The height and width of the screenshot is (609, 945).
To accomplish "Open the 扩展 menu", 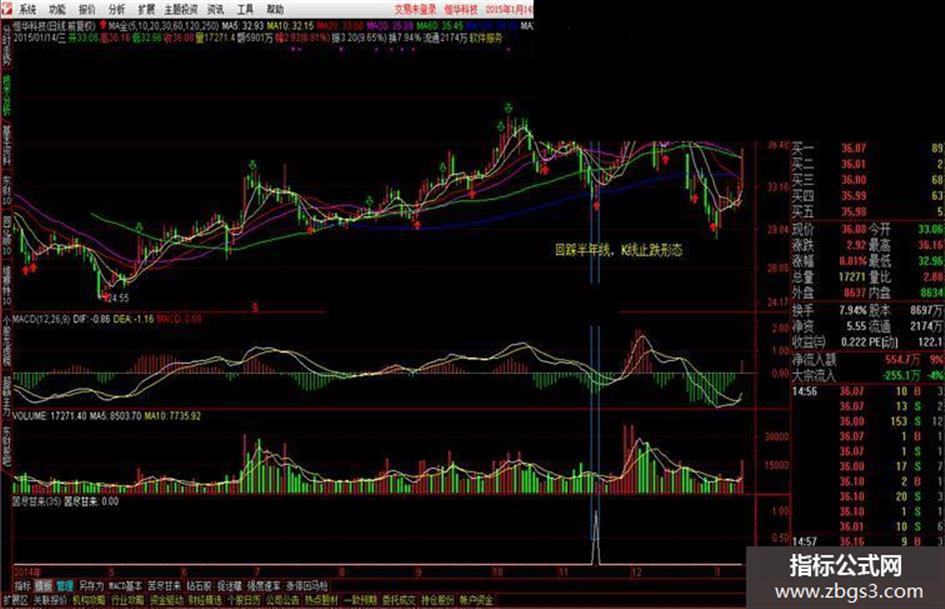I will [x=146, y=9].
